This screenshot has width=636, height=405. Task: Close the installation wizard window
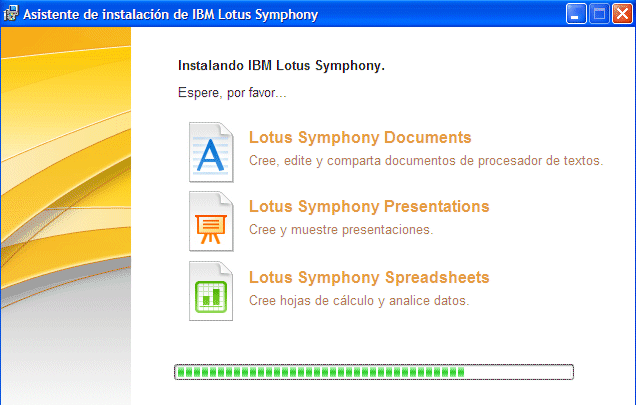point(622,14)
